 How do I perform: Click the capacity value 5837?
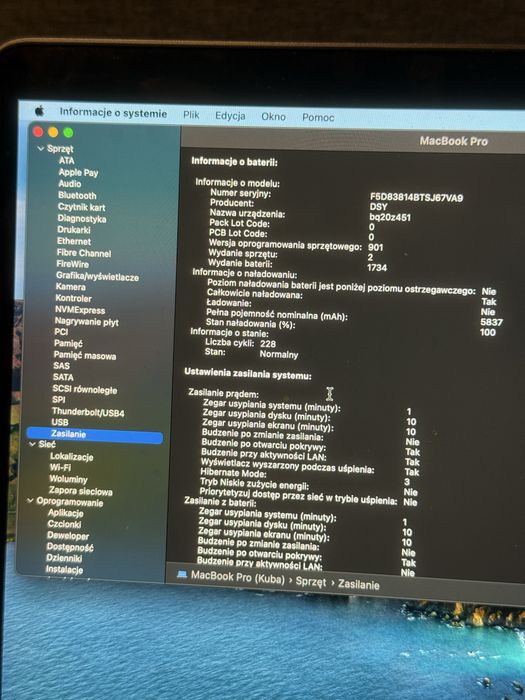[x=492, y=322]
